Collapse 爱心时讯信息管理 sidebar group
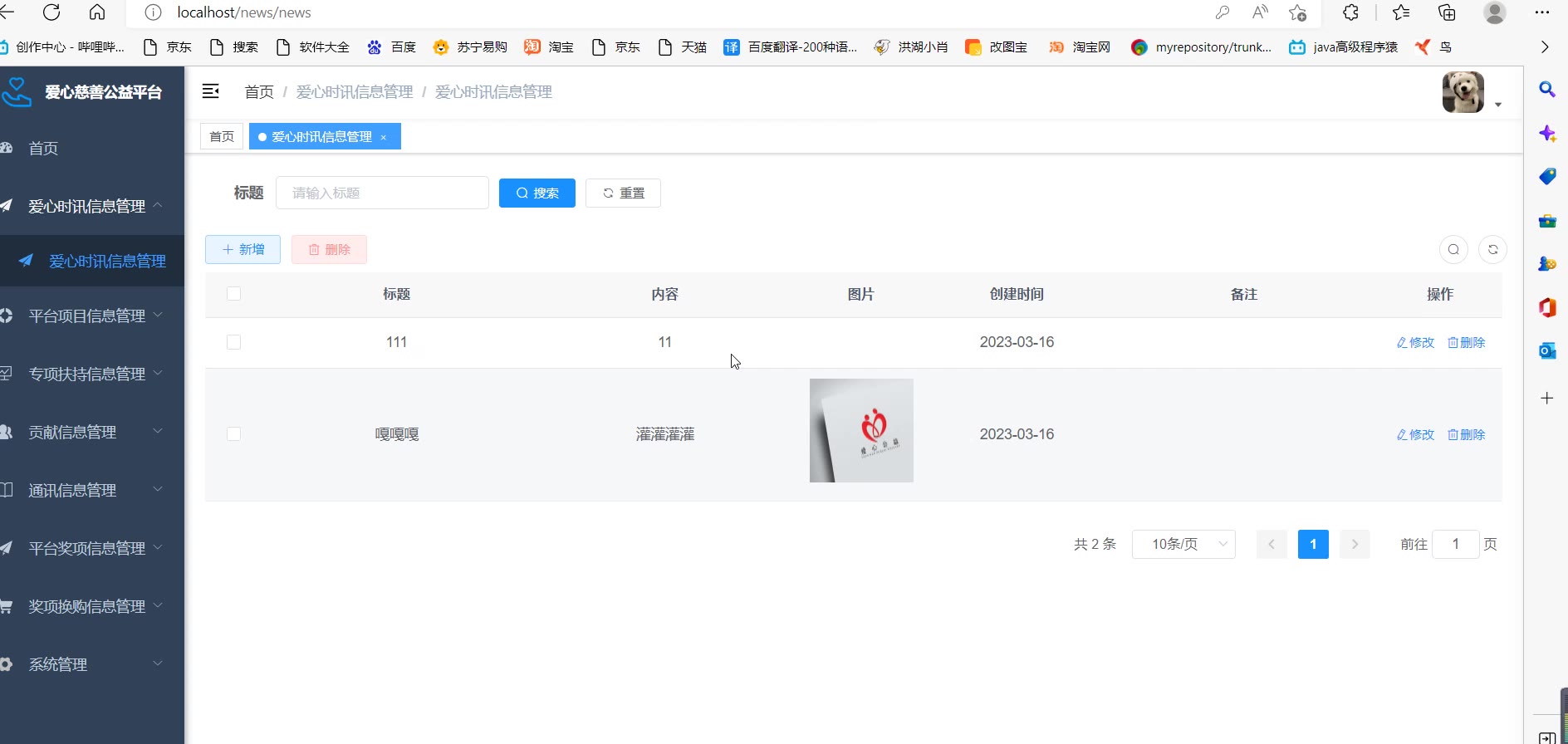 coord(92,206)
